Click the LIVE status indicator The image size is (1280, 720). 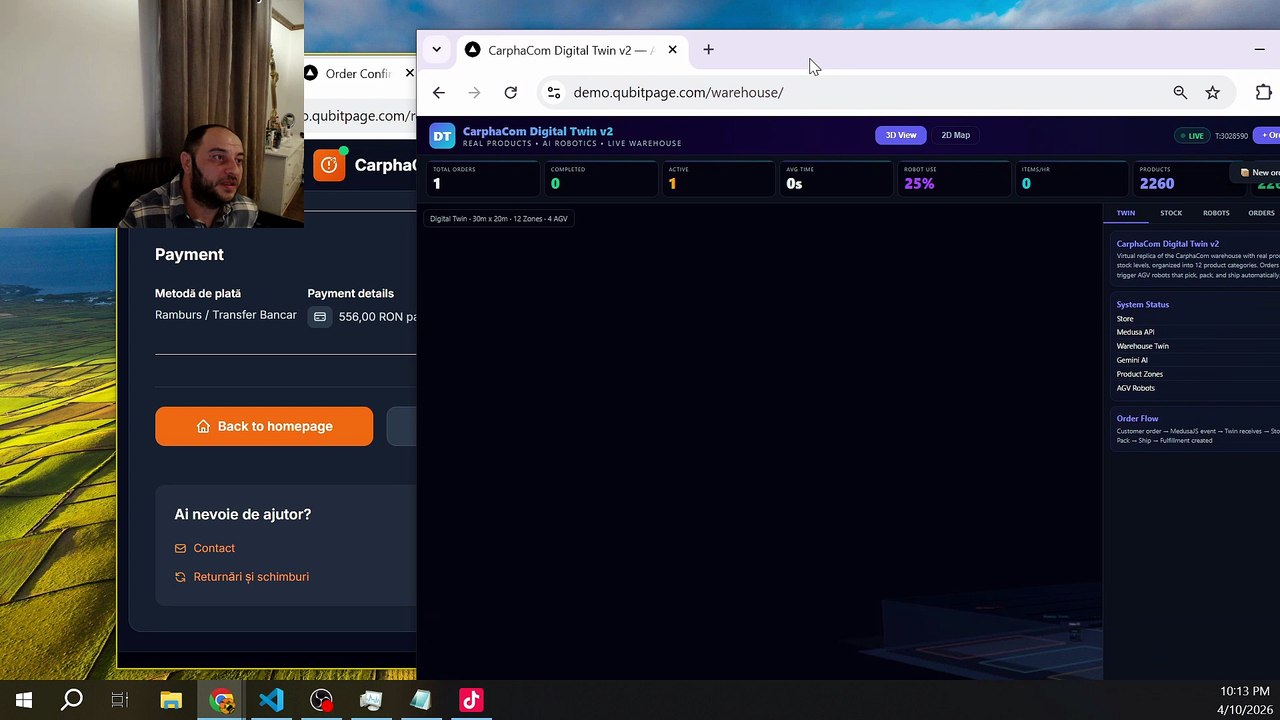pyautogui.click(x=1191, y=136)
